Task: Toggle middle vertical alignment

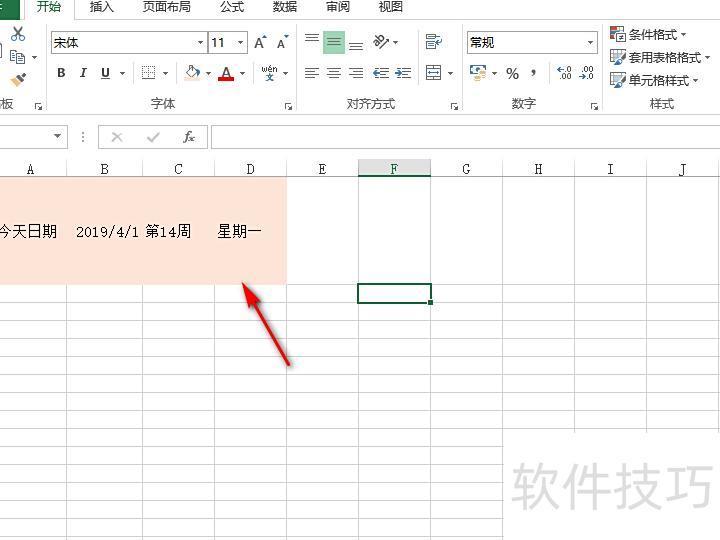Action: click(x=334, y=42)
